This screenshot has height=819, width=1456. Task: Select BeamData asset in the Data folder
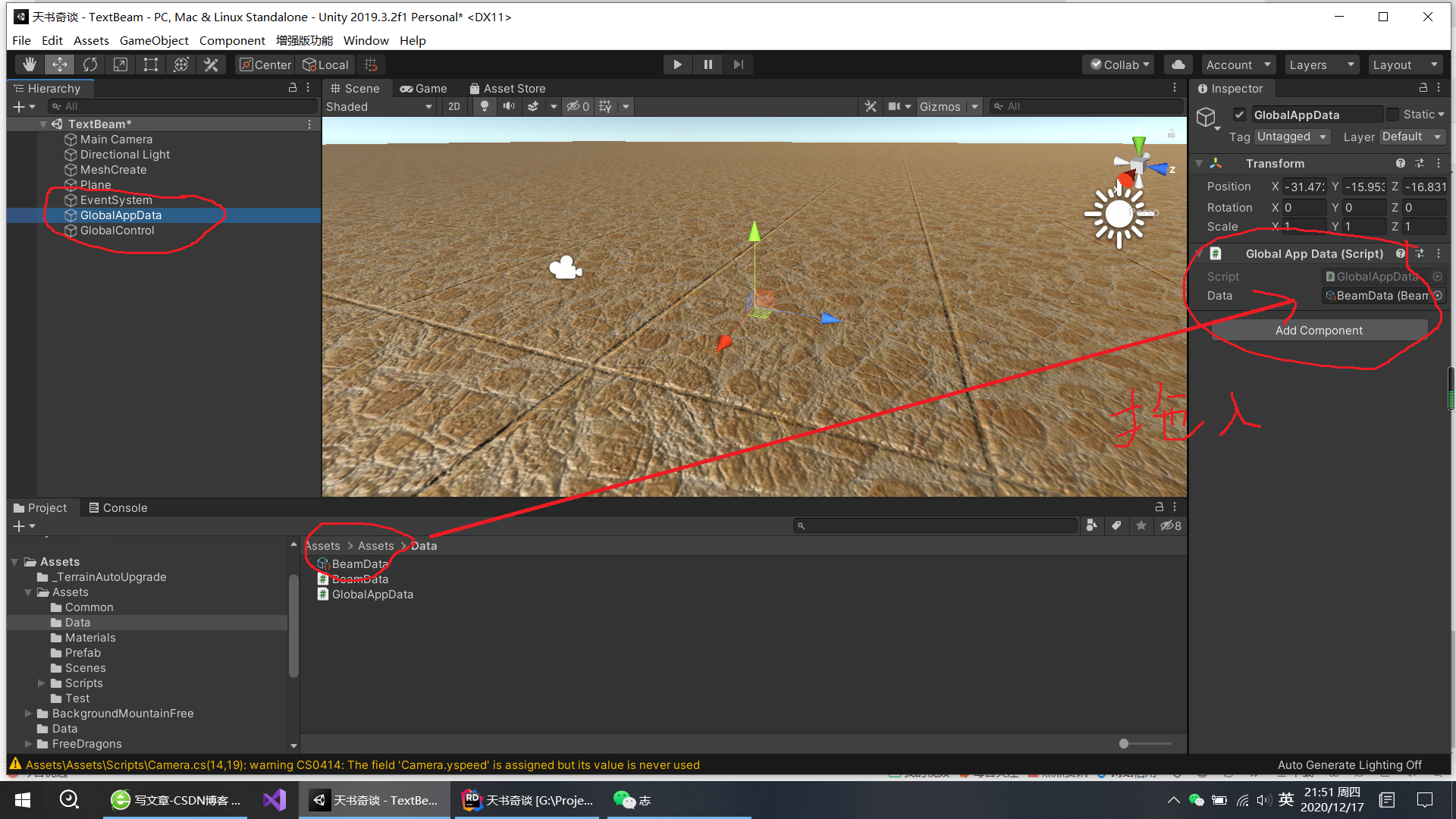[x=357, y=563]
